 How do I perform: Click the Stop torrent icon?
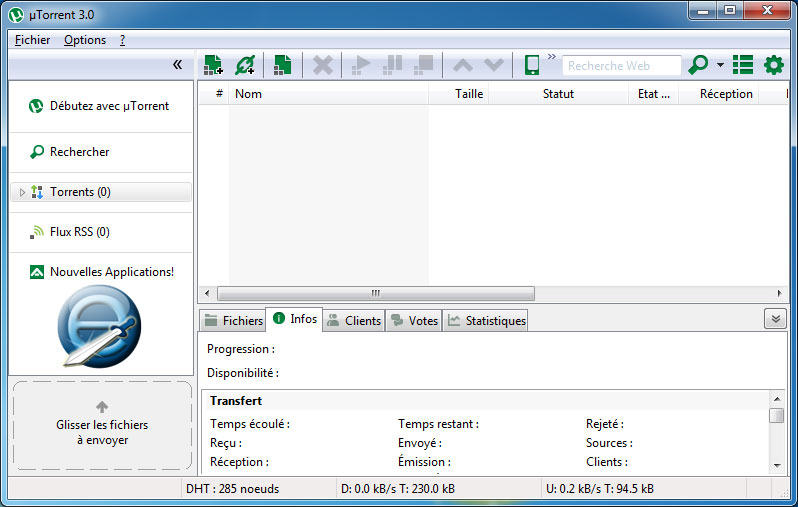pyautogui.click(x=423, y=65)
